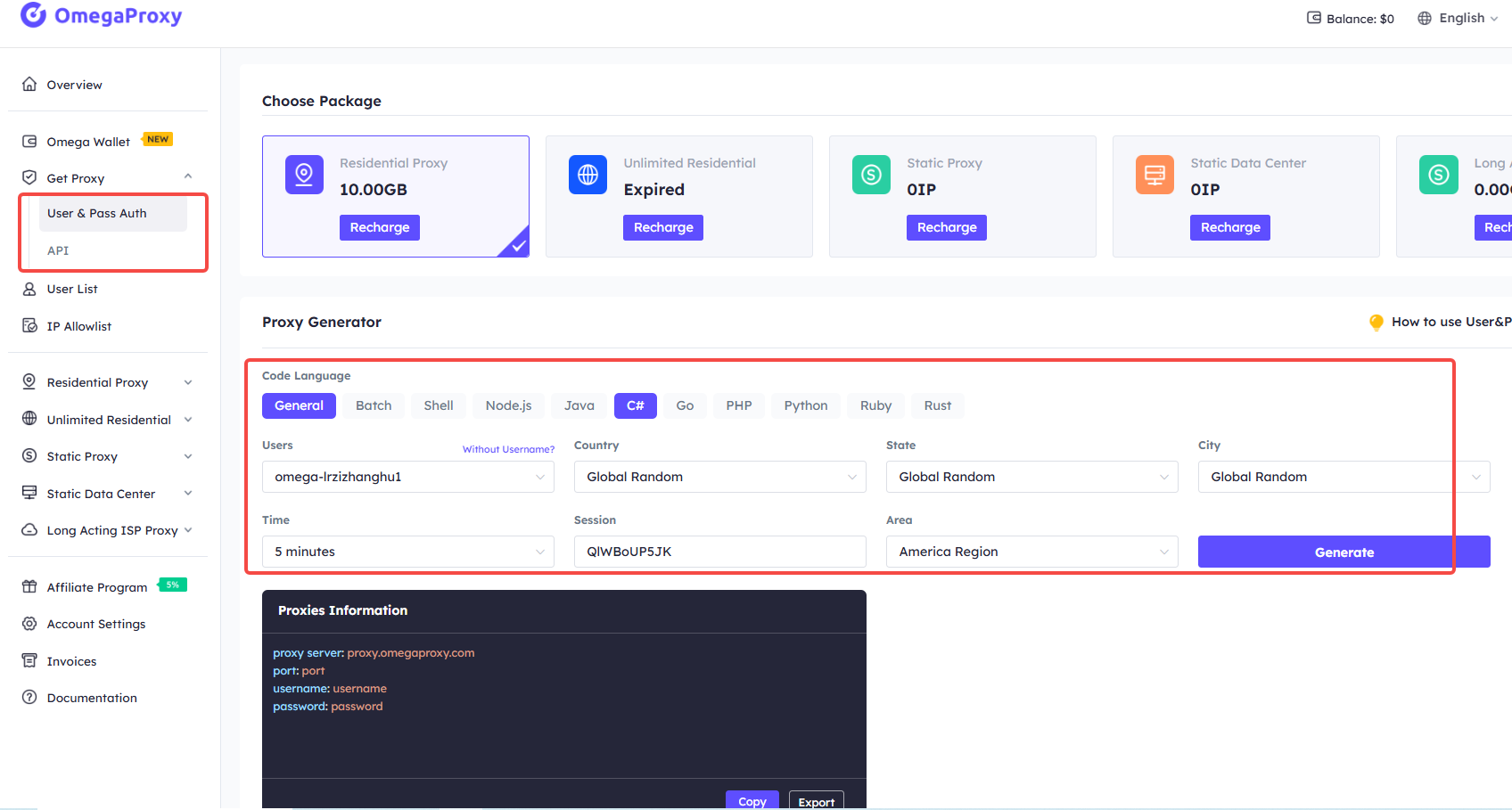Collapse the Get Proxy menu
Viewport: 1512px width, 810px height.
[188, 176]
